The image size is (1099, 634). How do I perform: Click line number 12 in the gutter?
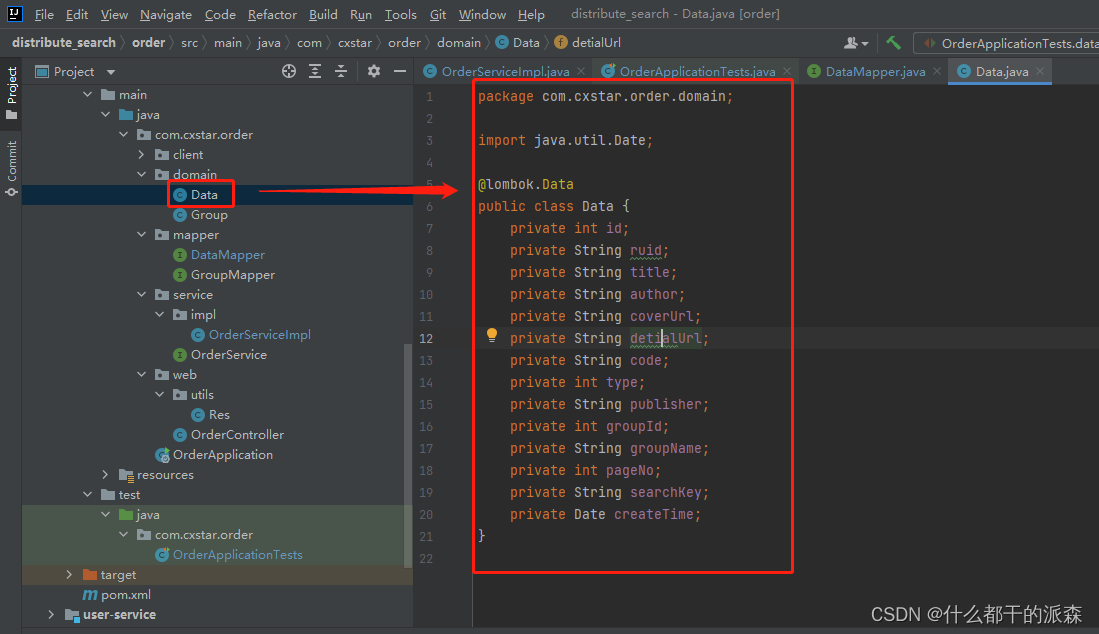coord(426,338)
